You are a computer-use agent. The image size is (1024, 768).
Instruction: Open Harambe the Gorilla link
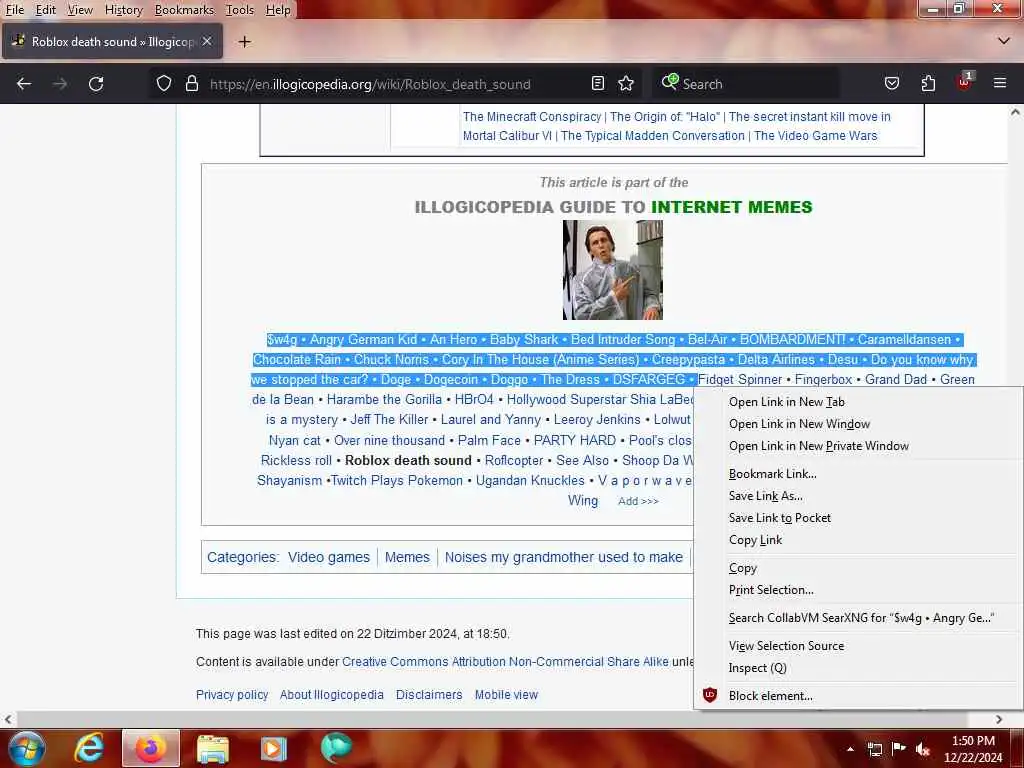pyautogui.click(x=384, y=399)
